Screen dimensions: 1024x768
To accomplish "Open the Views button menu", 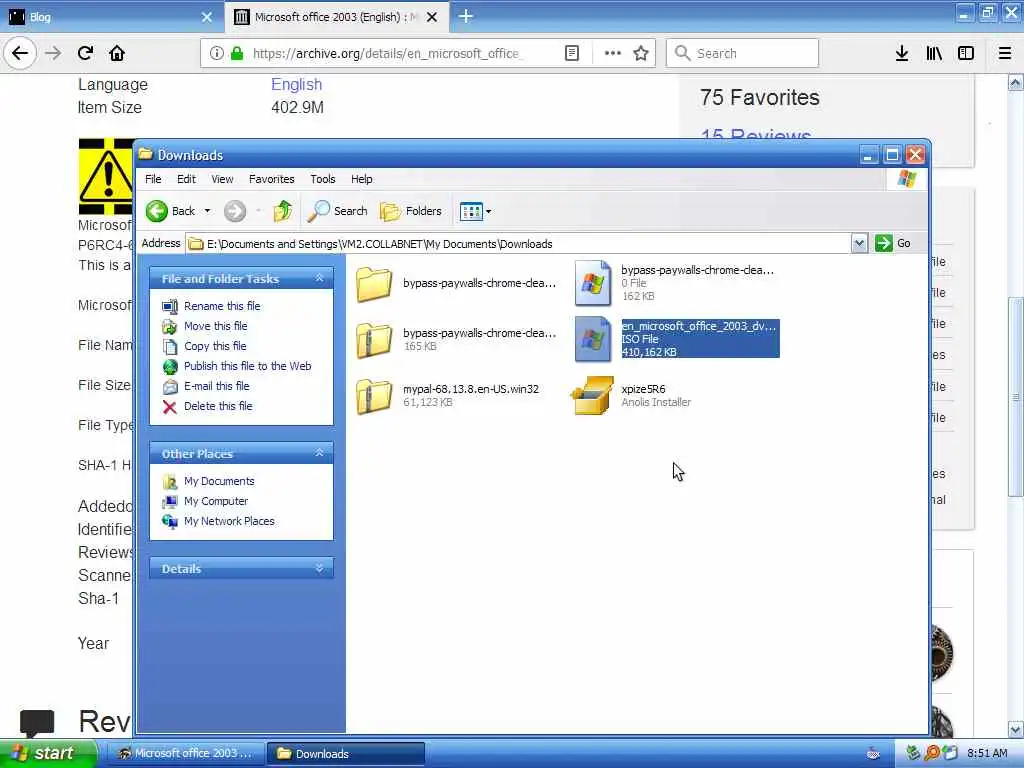I will (x=475, y=211).
